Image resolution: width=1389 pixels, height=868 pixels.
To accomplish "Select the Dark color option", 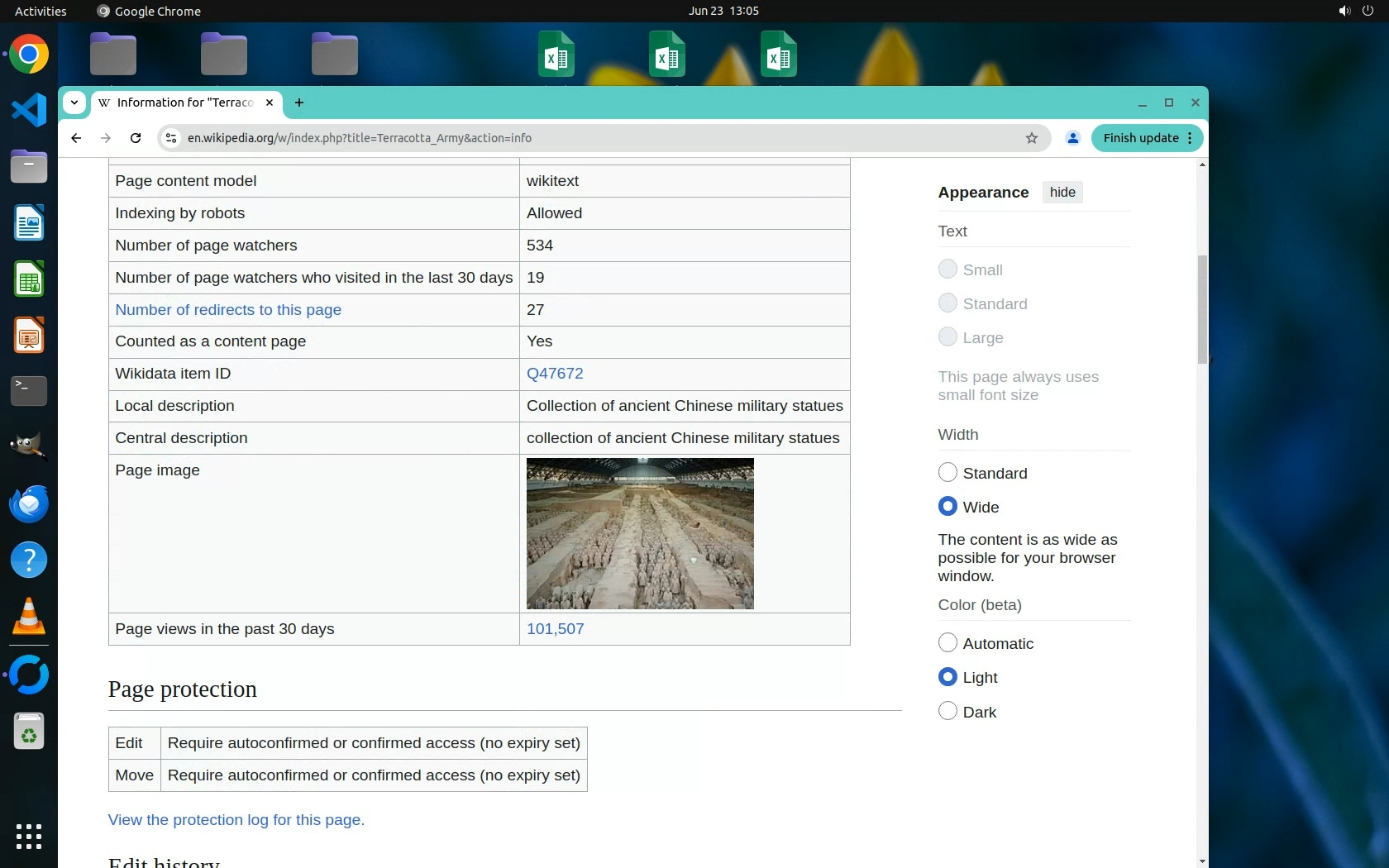I will coord(947,711).
